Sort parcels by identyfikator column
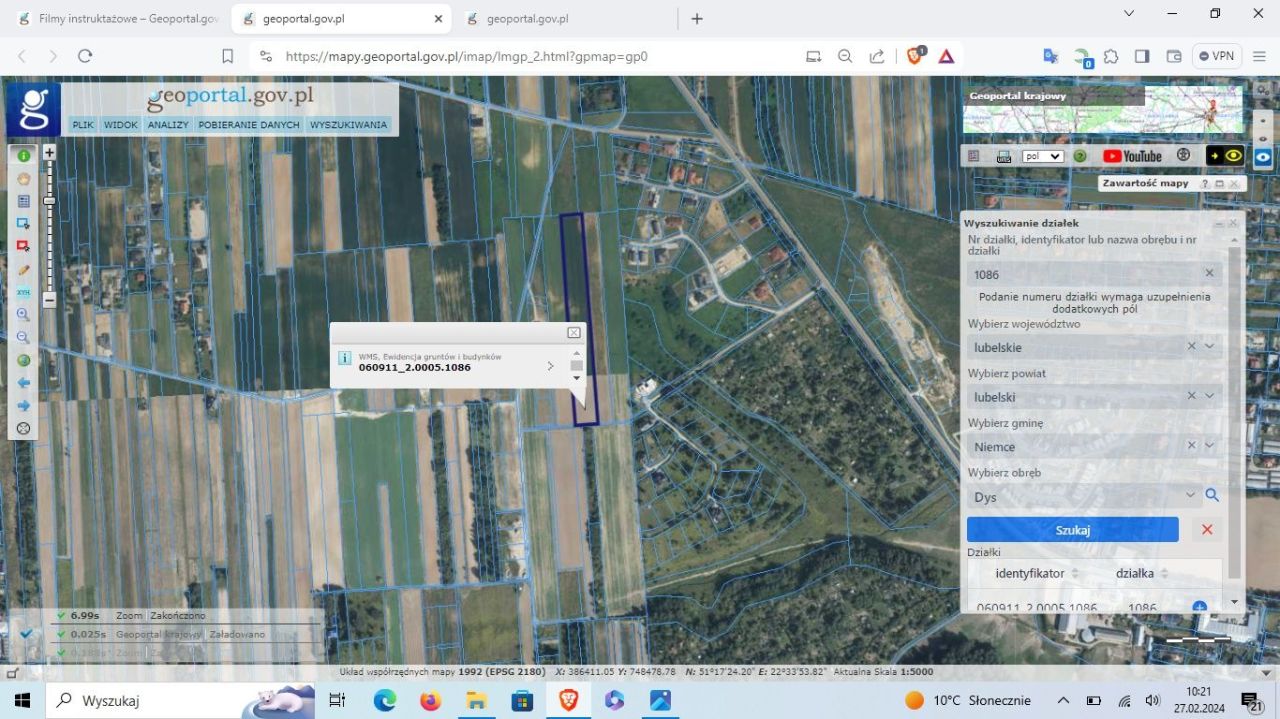Viewport: 1280px width, 719px height. pyautogui.click(x=1075, y=574)
